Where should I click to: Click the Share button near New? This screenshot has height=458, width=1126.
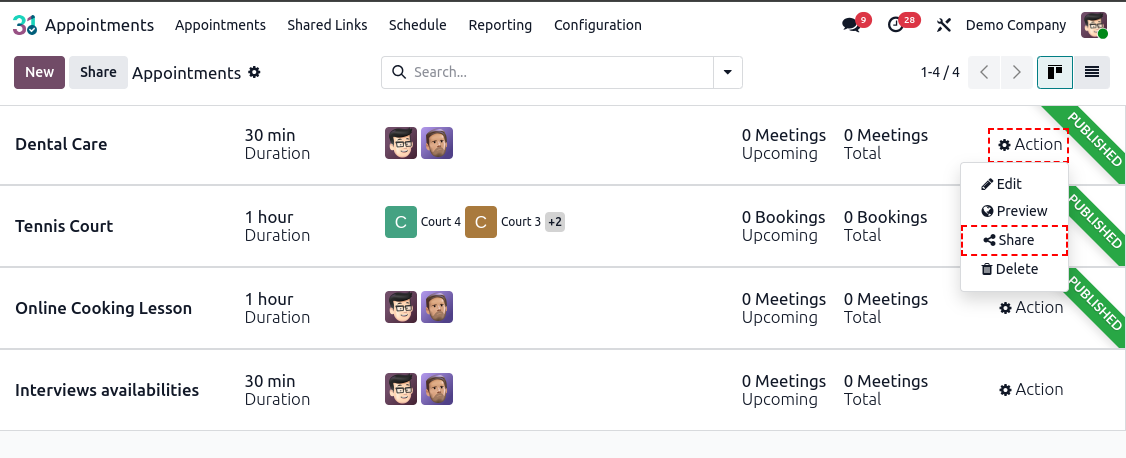[98, 73]
